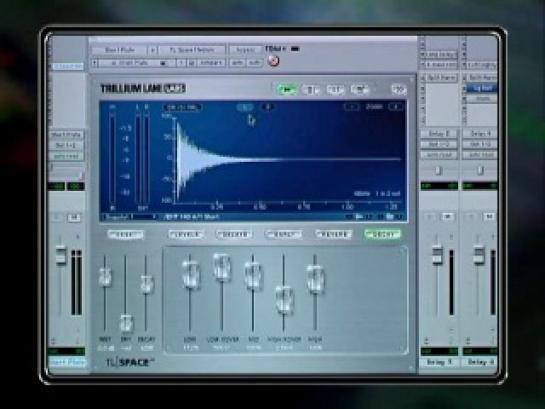Click auto read on Delay 3 channel
This screenshot has height=409, width=545.
[x=439, y=155]
